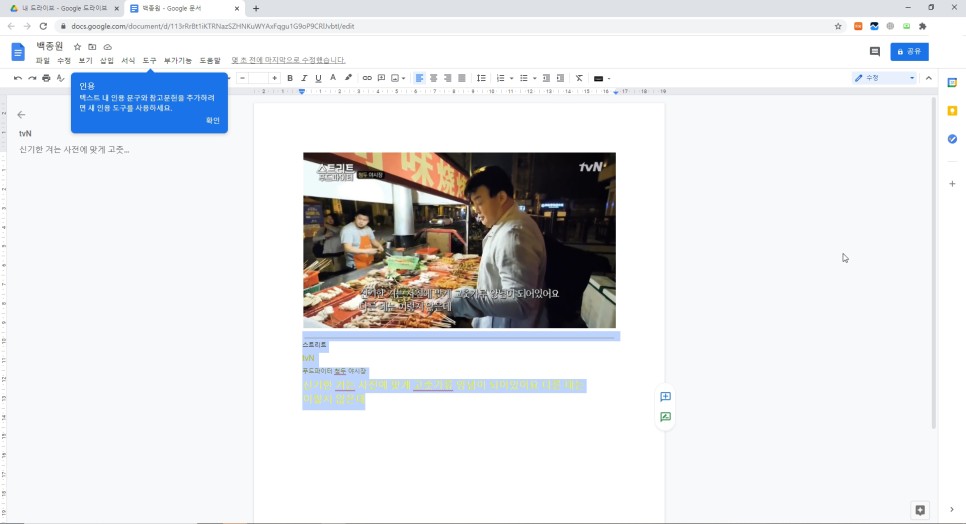Open the 파일 menu
This screenshot has height=524, width=966.
click(43, 60)
